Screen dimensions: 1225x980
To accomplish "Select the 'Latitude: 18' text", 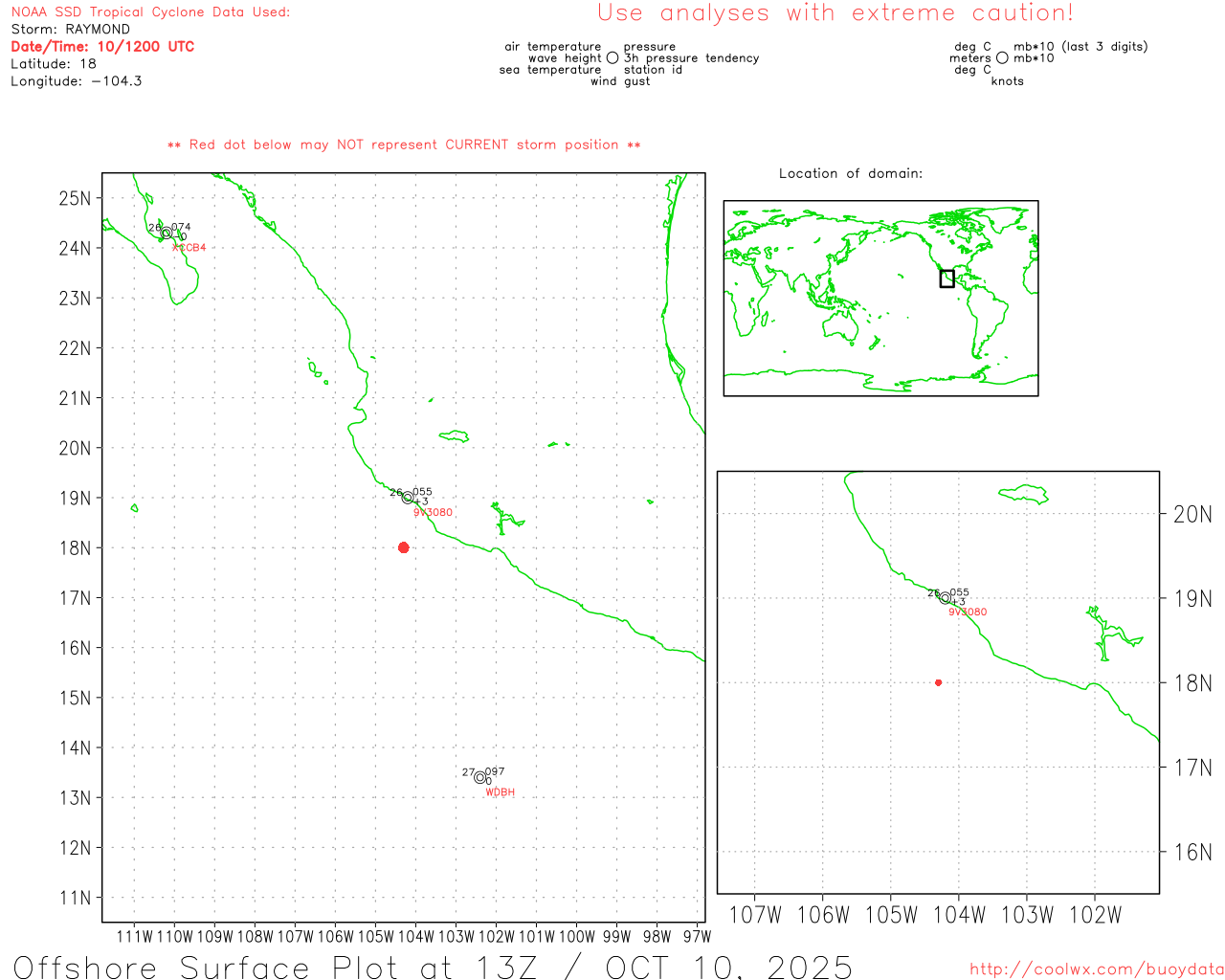I will 54,64.
